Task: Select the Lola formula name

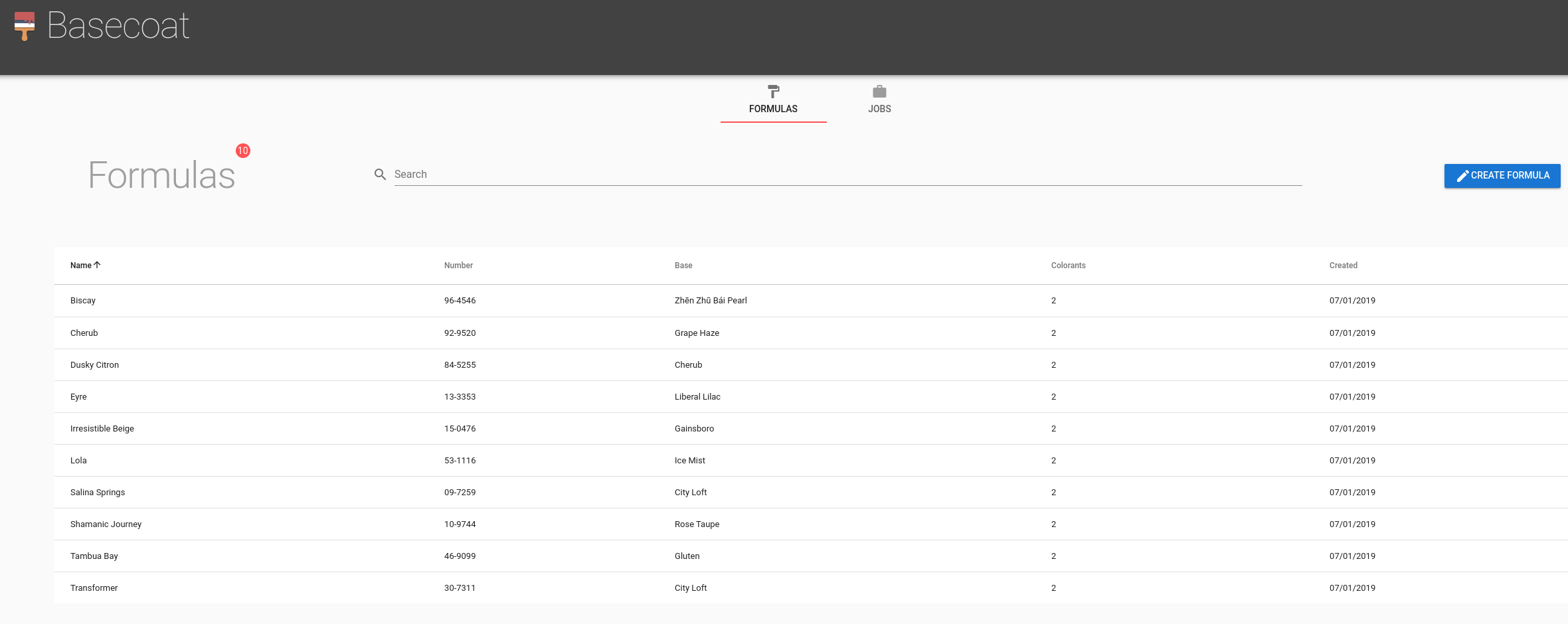Action: coord(78,461)
